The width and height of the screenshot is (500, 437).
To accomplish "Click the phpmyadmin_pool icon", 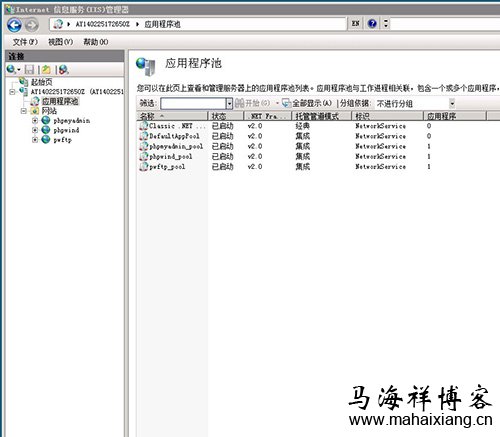I will click(x=143, y=146).
